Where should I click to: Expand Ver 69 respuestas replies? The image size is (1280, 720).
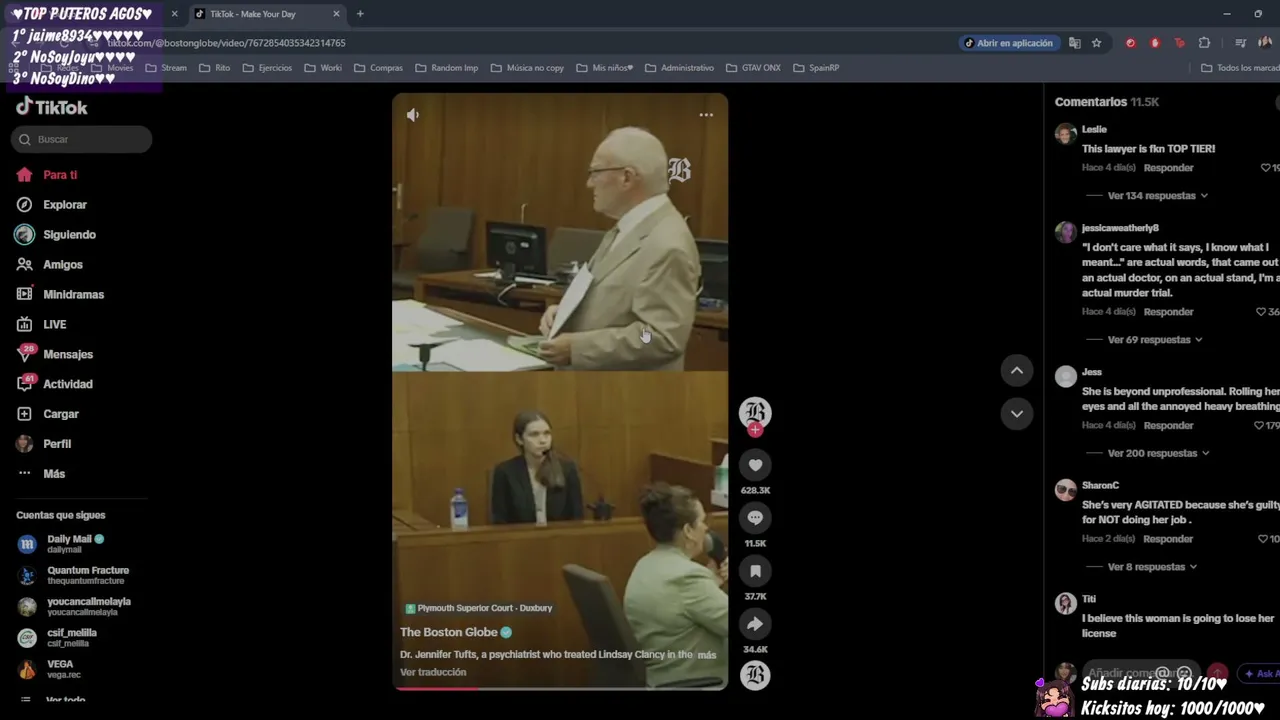tap(1155, 340)
